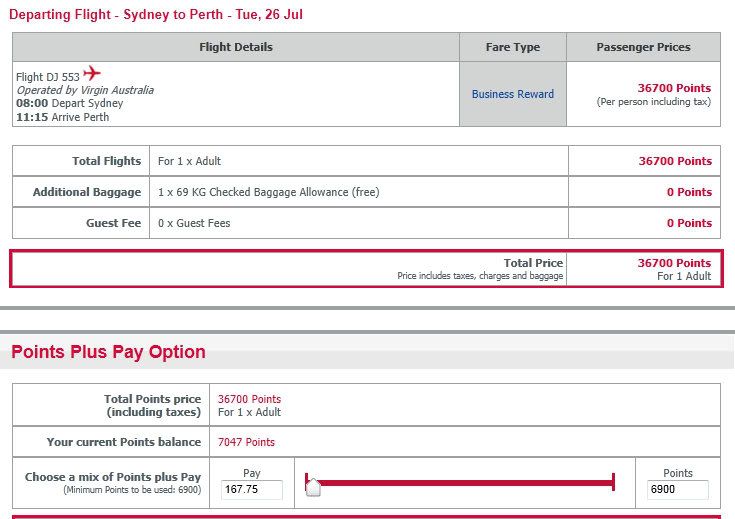Click the Total Flights row label
Image resolution: width=735 pixels, height=519 pixels.
tap(106, 161)
